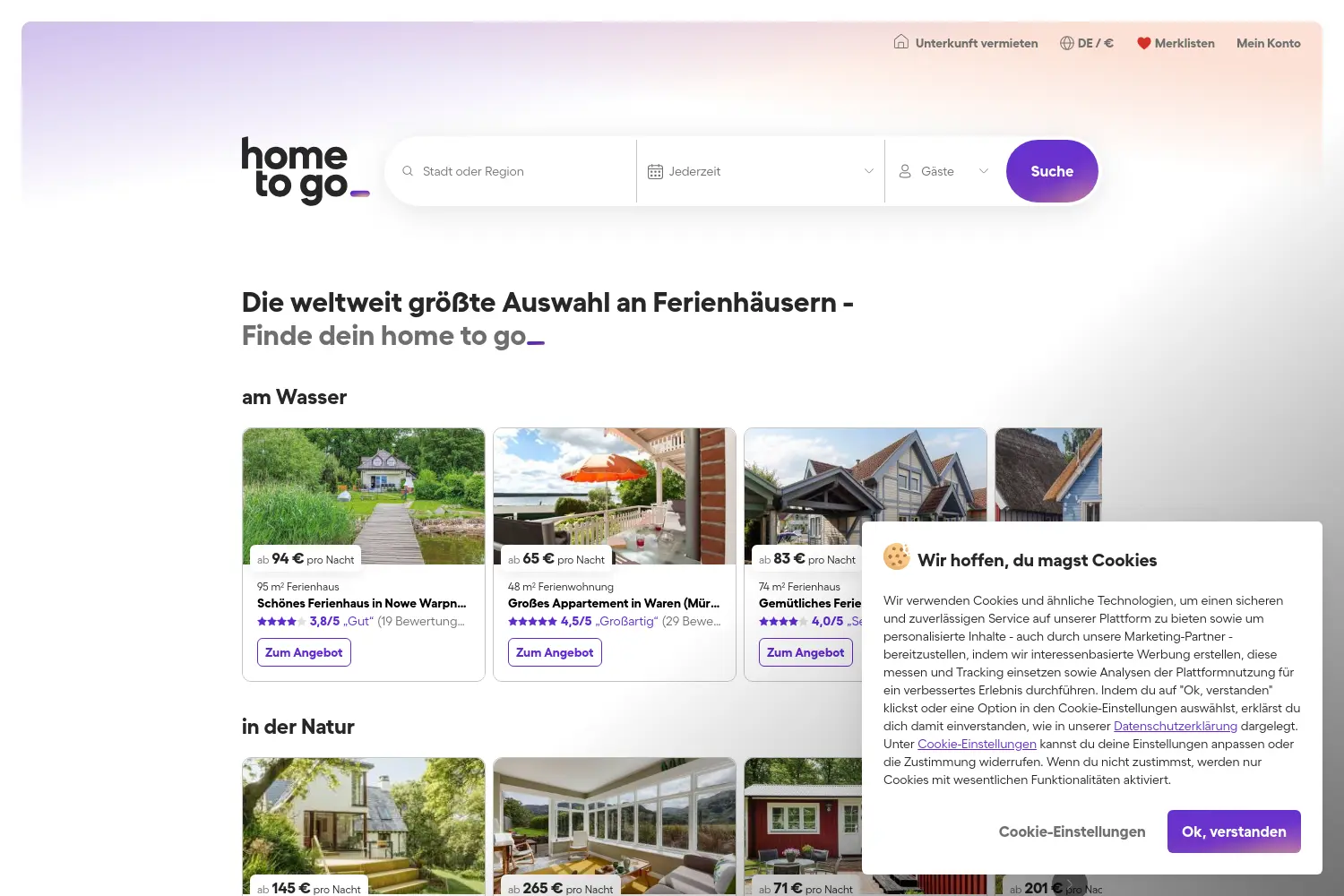
Task: Click the globe icon next to DE / €
Action: pyautogui.click(x=1066, y=43)
